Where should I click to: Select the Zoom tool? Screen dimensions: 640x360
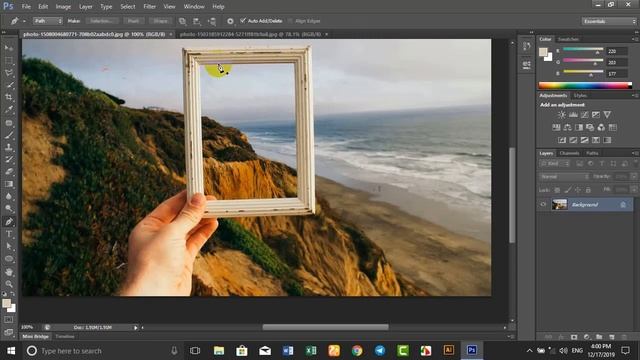coord(9,284)
